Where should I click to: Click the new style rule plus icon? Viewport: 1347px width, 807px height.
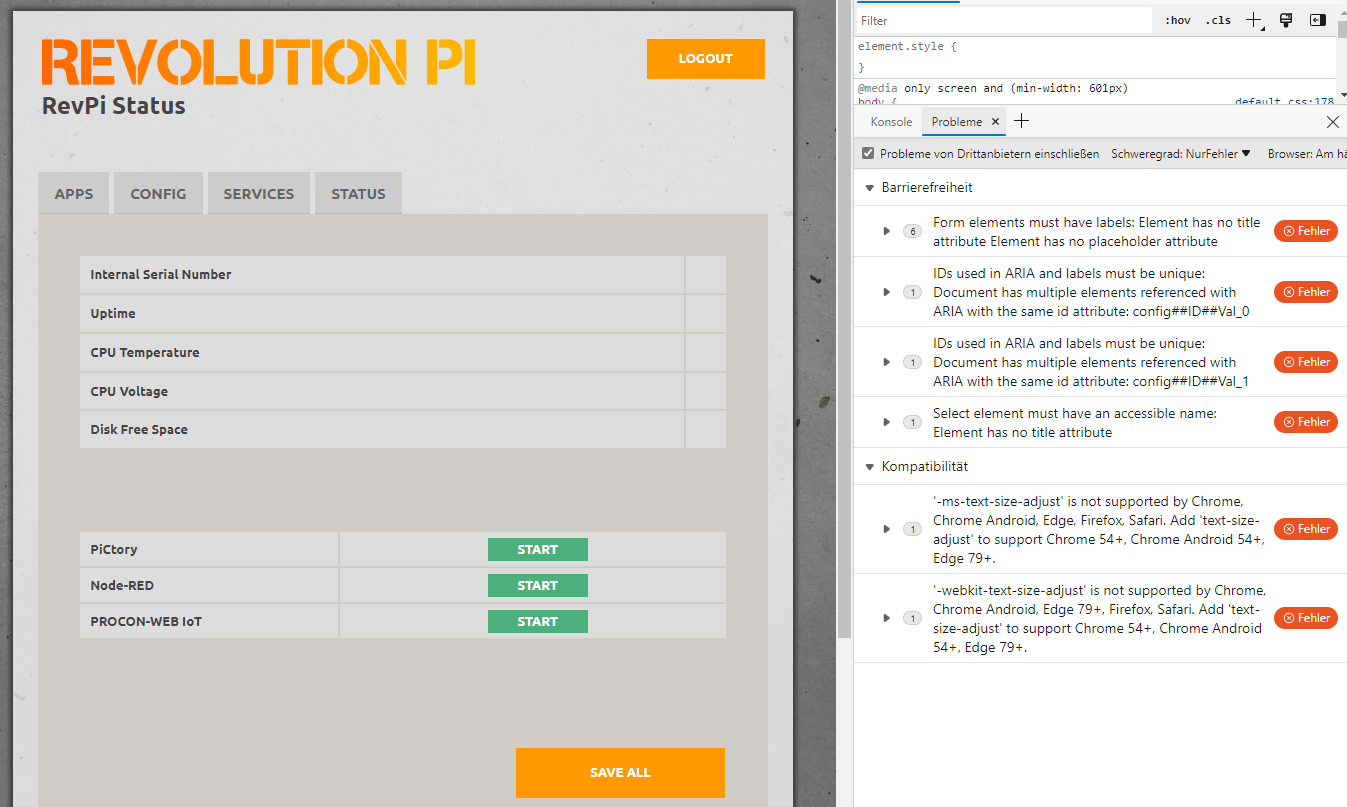tap(1255, 20)
